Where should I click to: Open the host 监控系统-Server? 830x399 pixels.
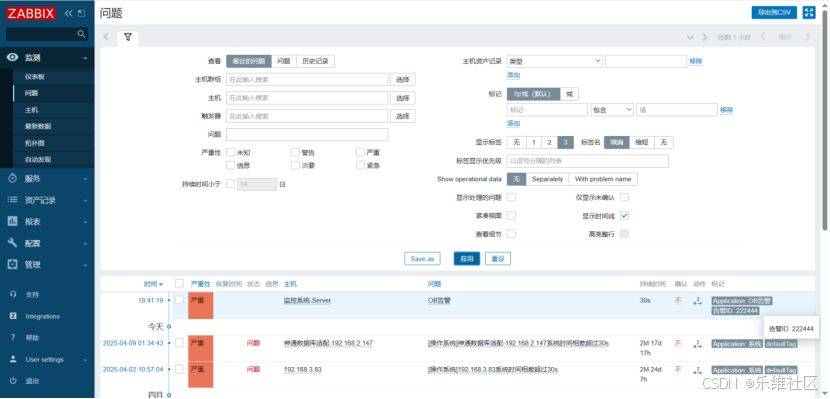307,301
